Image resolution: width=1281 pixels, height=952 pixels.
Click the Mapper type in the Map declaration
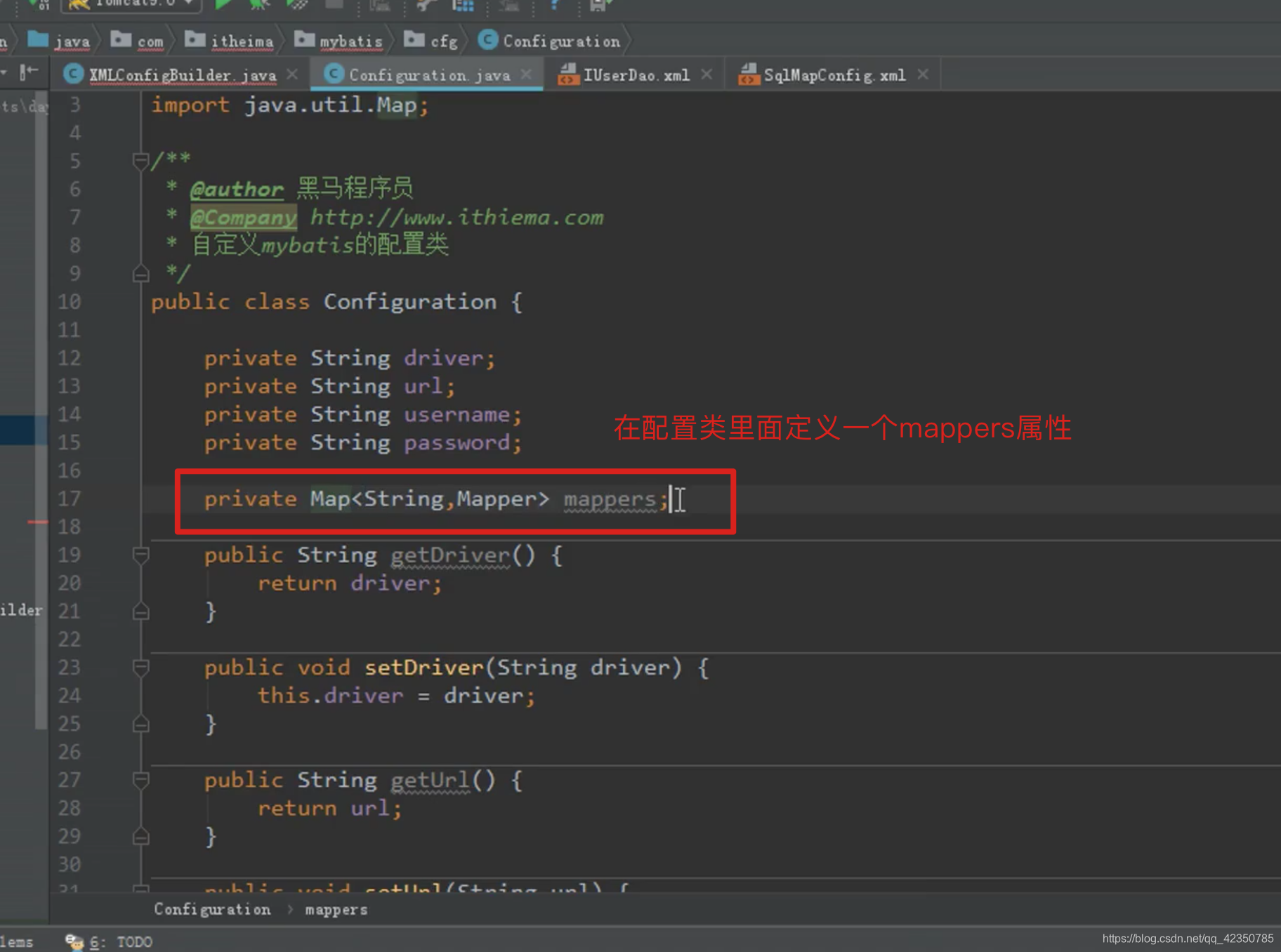(x=497, y=499)
